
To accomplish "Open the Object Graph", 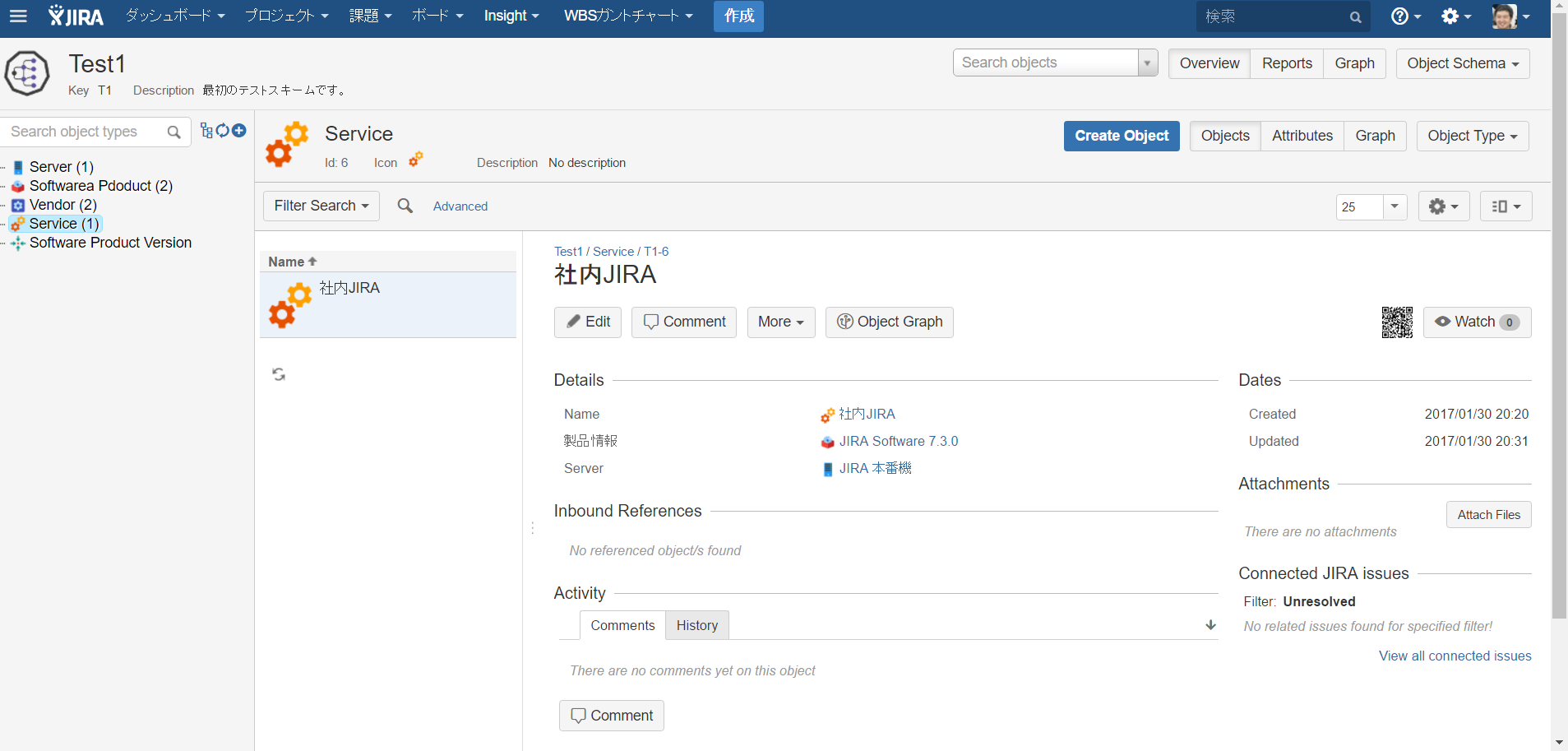I will pos(890,322).
